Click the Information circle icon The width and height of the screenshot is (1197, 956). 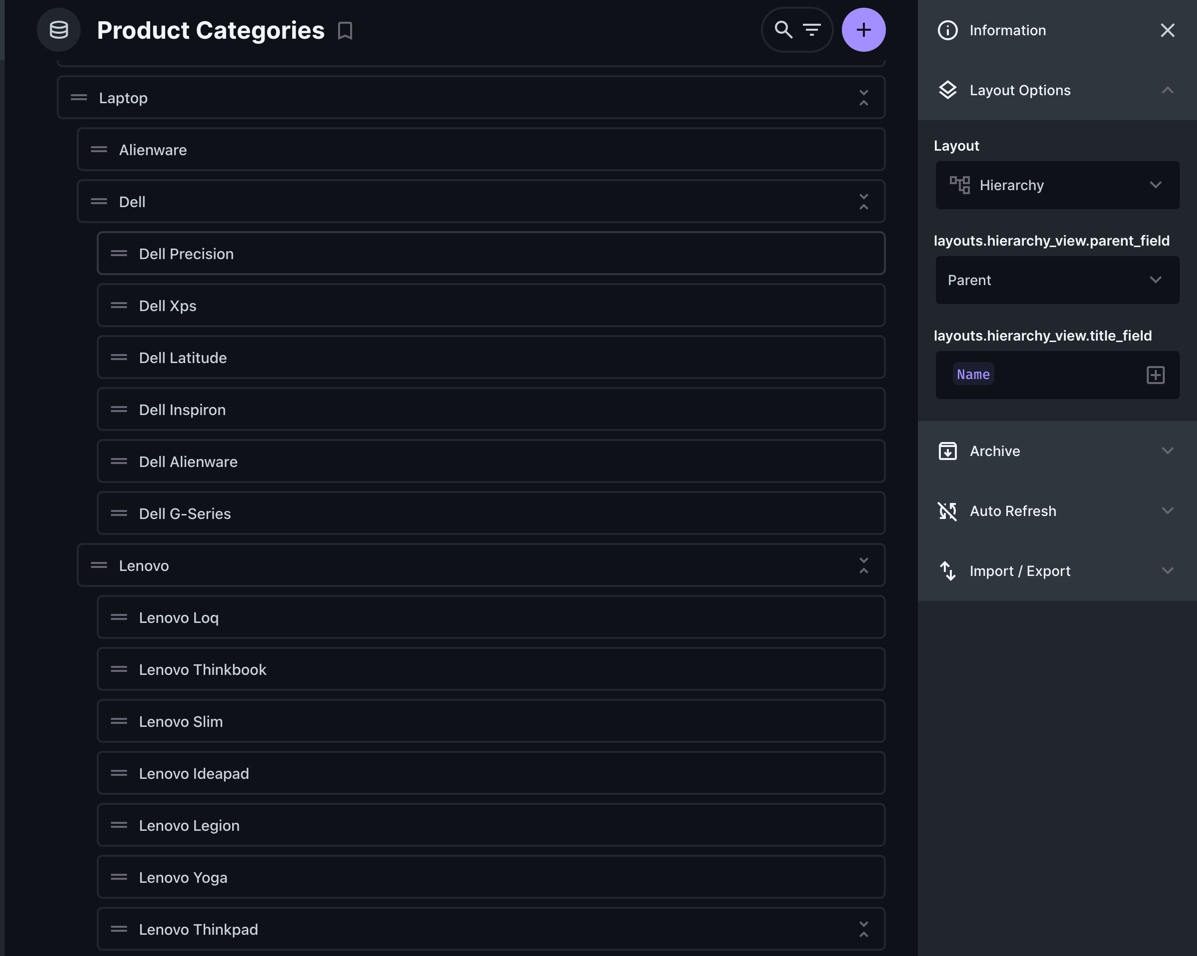[947, 30]
